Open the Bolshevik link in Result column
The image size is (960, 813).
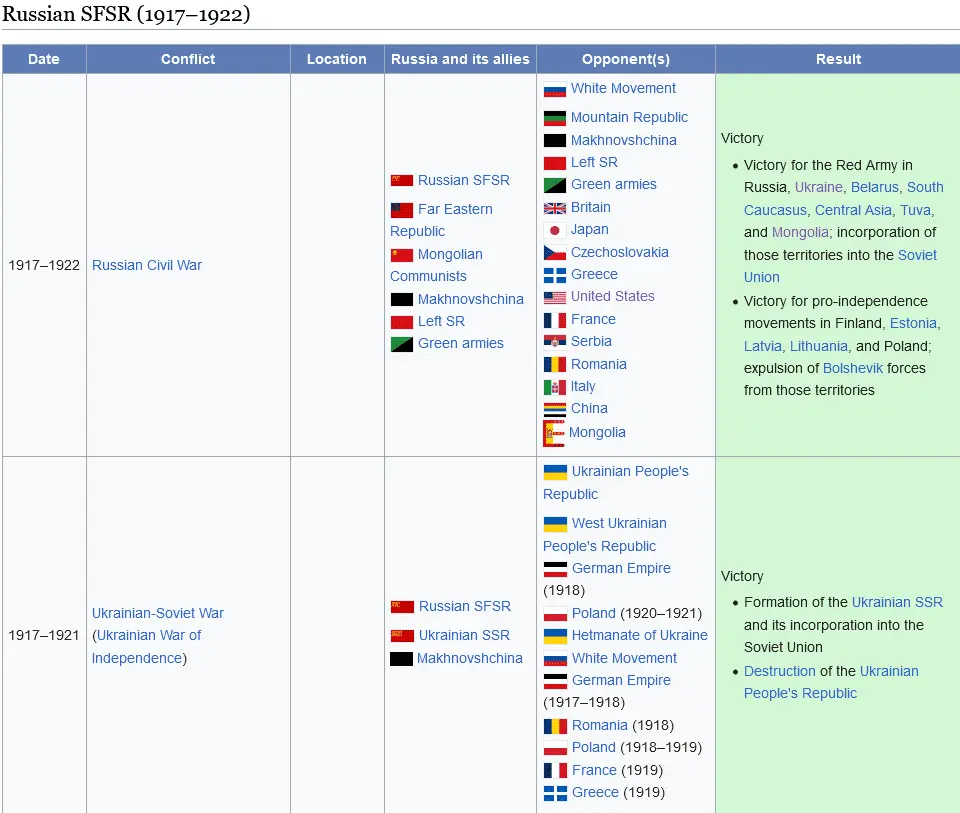pos(852,368)
